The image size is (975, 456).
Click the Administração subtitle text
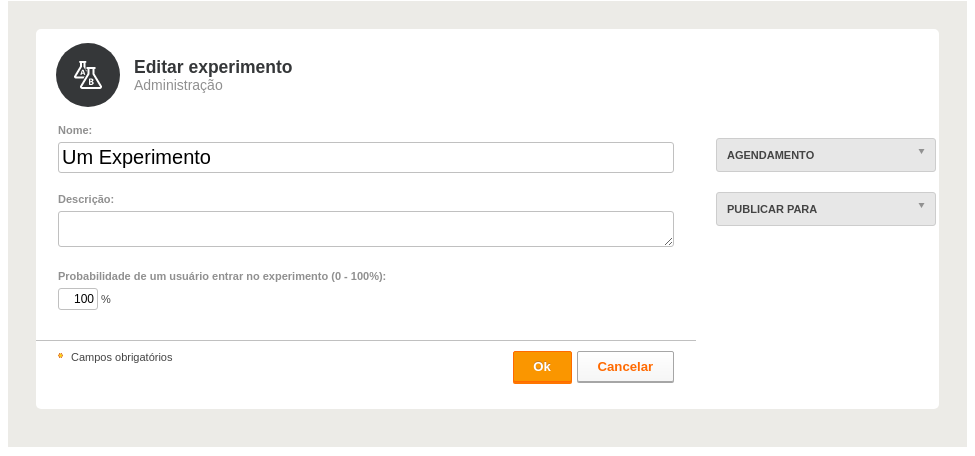[178, 85]
